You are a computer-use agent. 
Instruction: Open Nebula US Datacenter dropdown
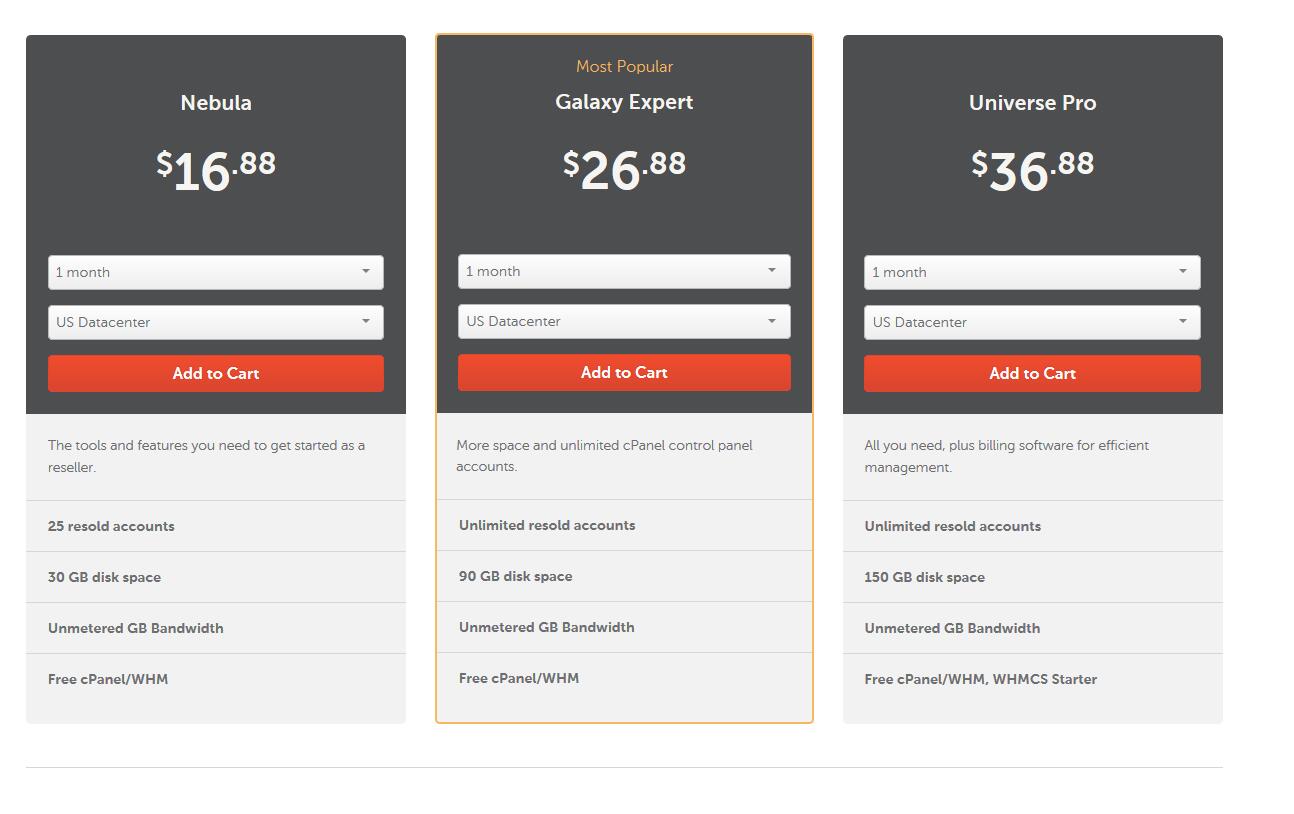pyautogui.click(x=216, y=322)
